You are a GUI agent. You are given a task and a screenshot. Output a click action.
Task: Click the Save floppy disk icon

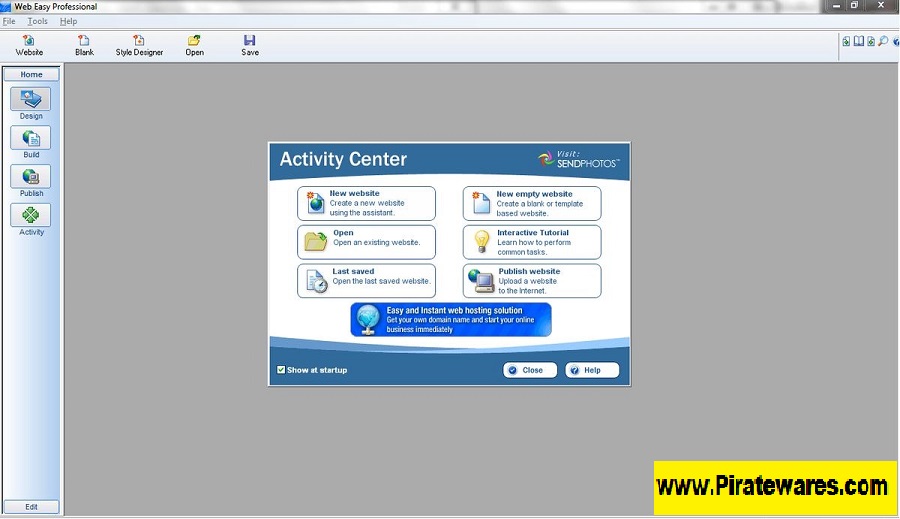(x=249, y=44)
